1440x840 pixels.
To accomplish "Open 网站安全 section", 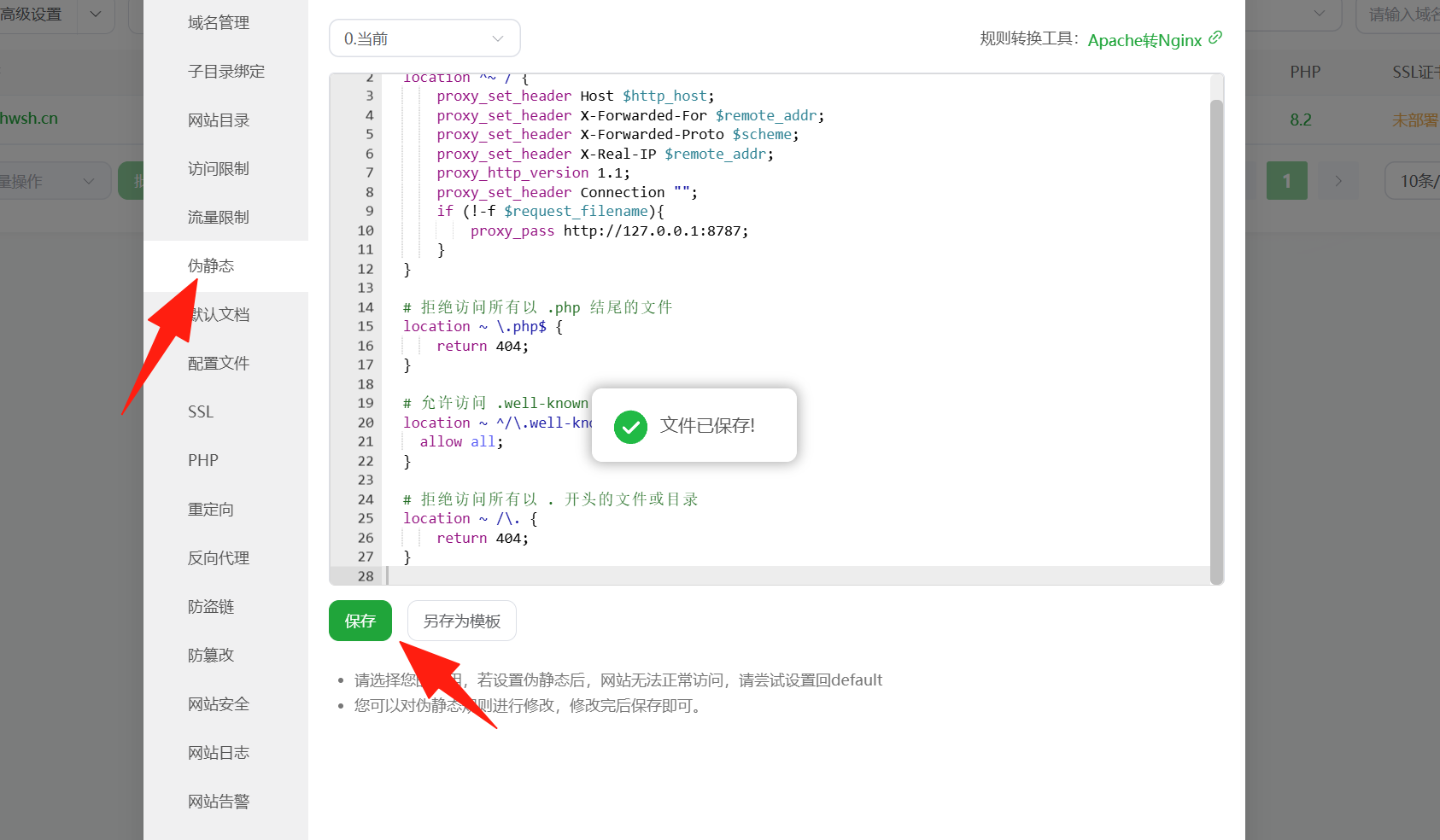I will tap(219, 704).
